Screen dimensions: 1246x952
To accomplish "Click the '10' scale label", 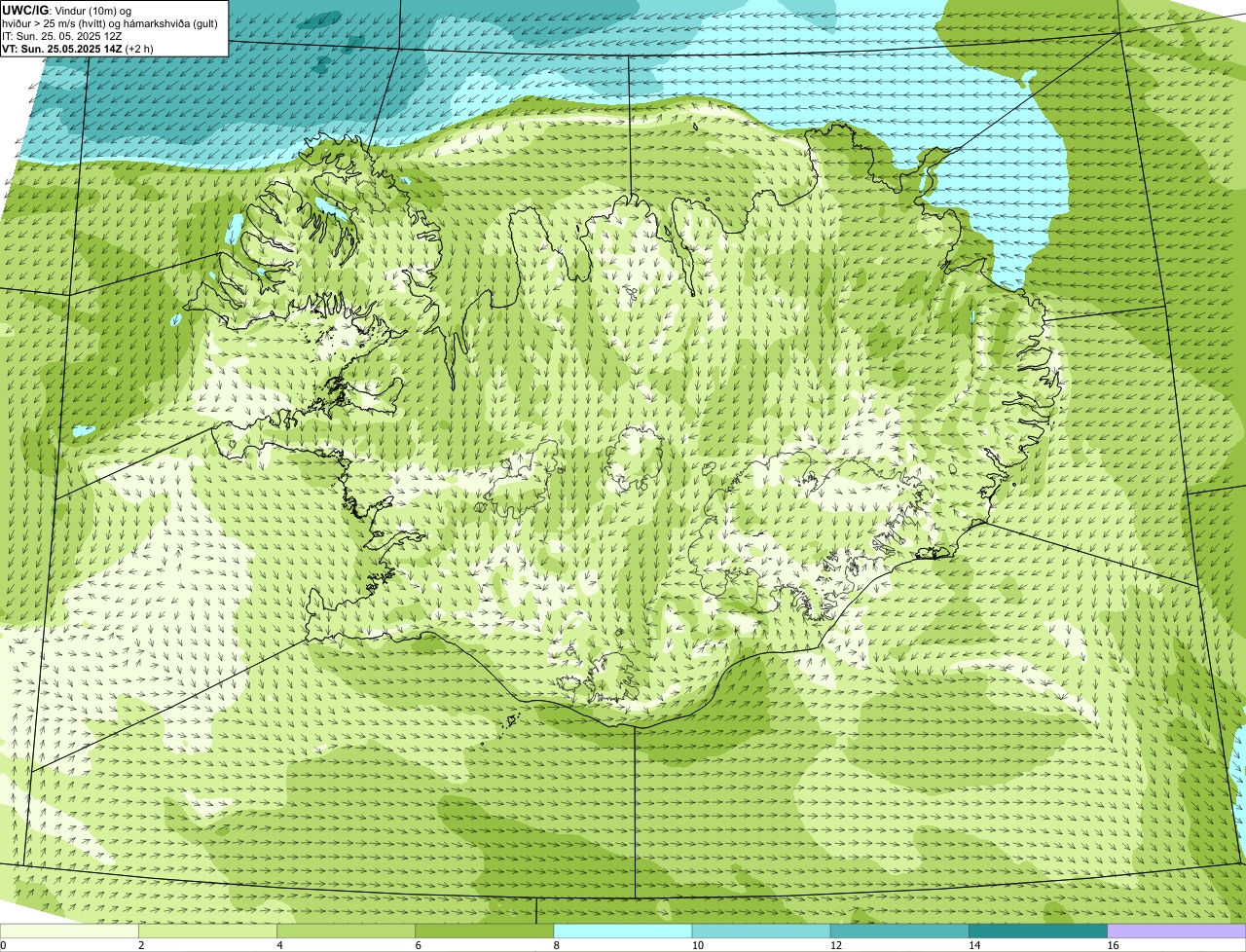I will [x=698, y=945].
